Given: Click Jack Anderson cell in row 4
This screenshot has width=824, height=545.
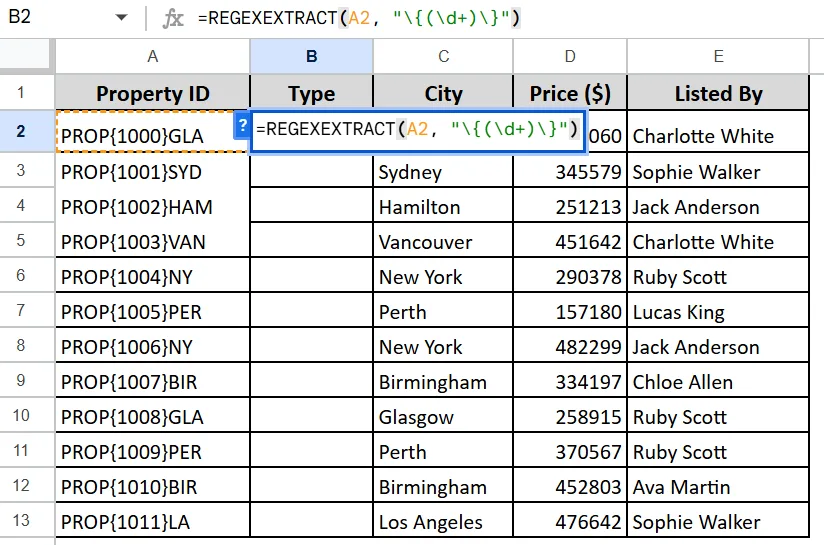Looking at the screenshot, I should [x=718, y=205].
